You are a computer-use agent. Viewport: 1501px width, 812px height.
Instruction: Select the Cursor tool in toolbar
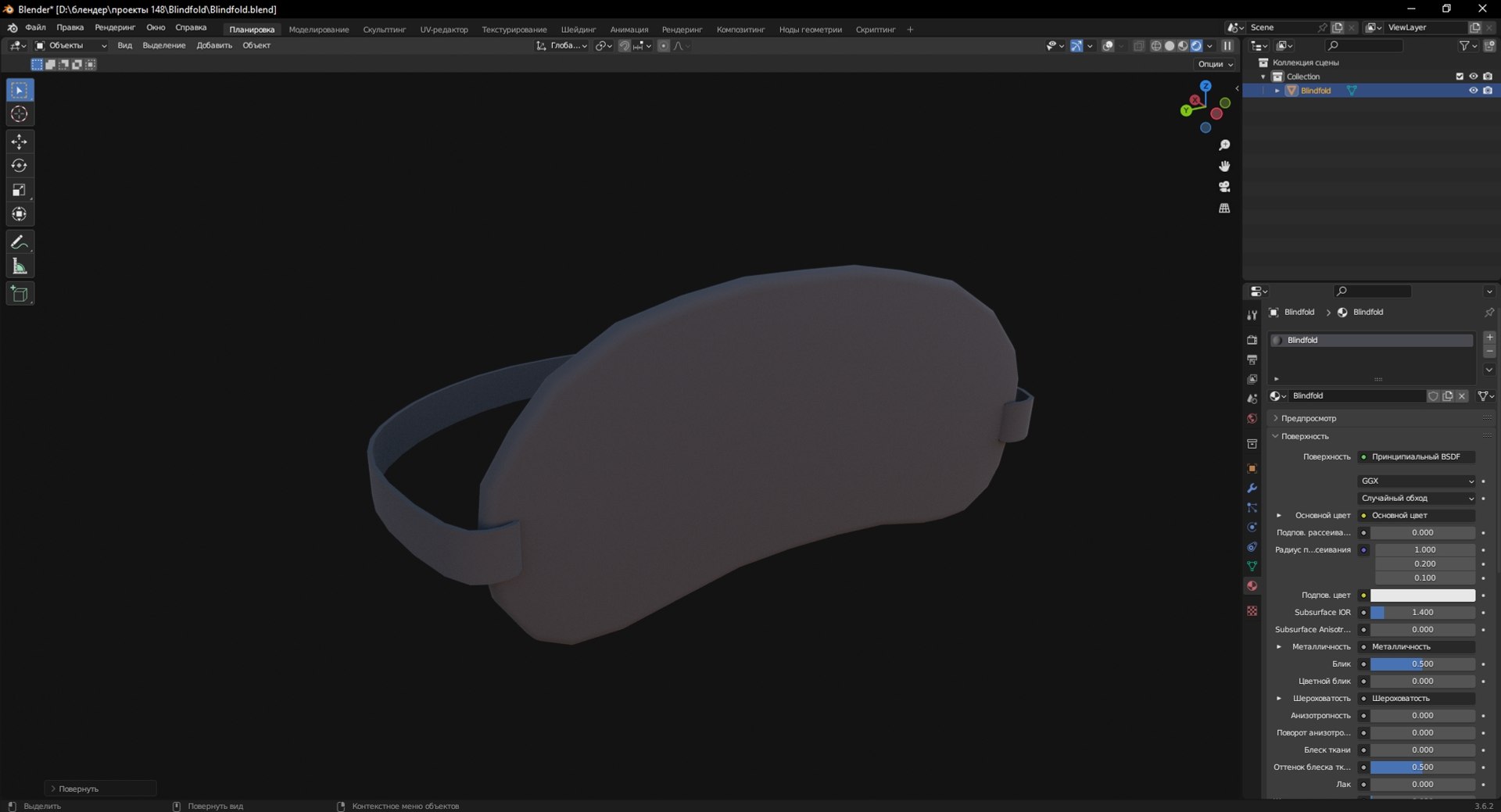[20, 114]
